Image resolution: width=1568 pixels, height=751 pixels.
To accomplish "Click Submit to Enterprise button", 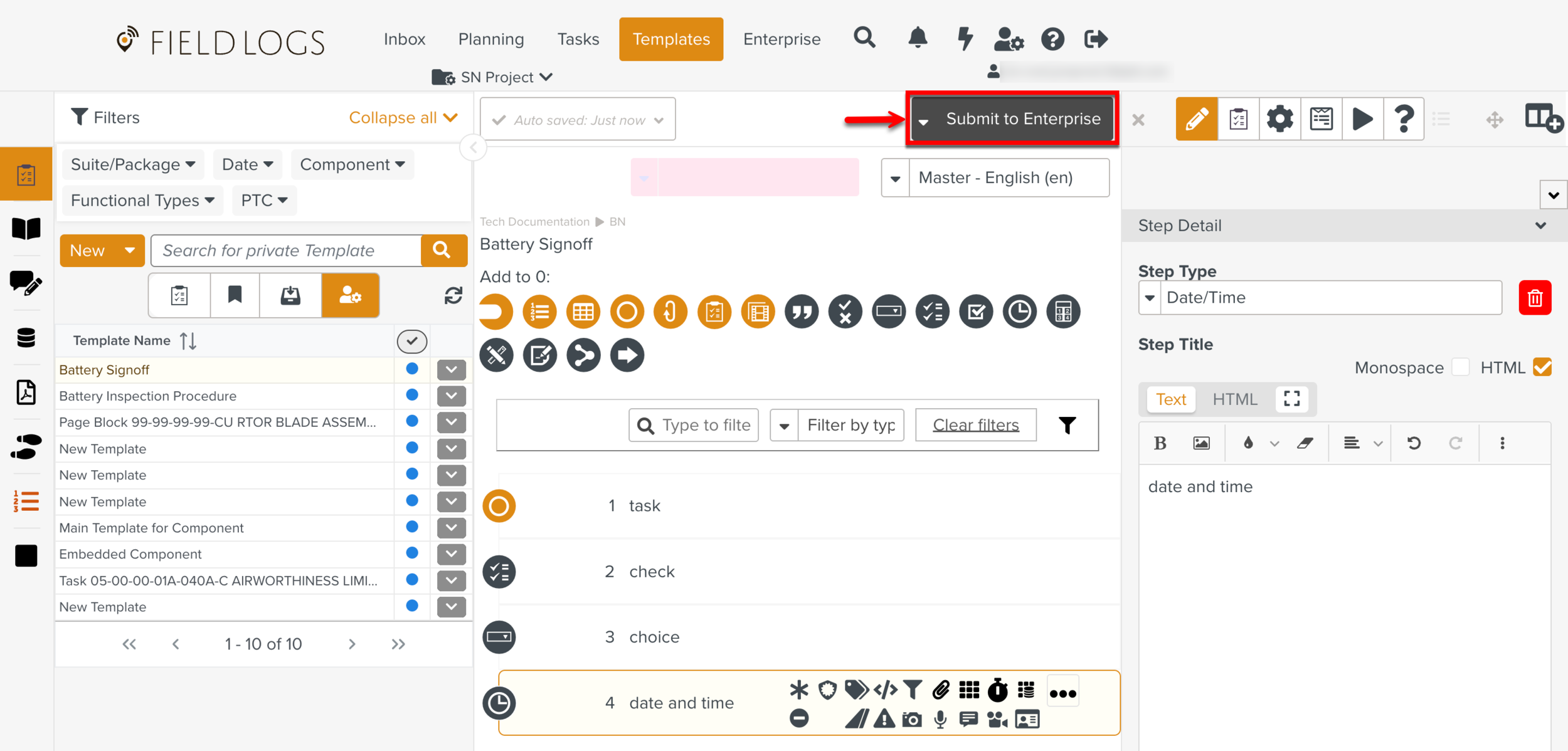I will click(x=1022, y=118).
